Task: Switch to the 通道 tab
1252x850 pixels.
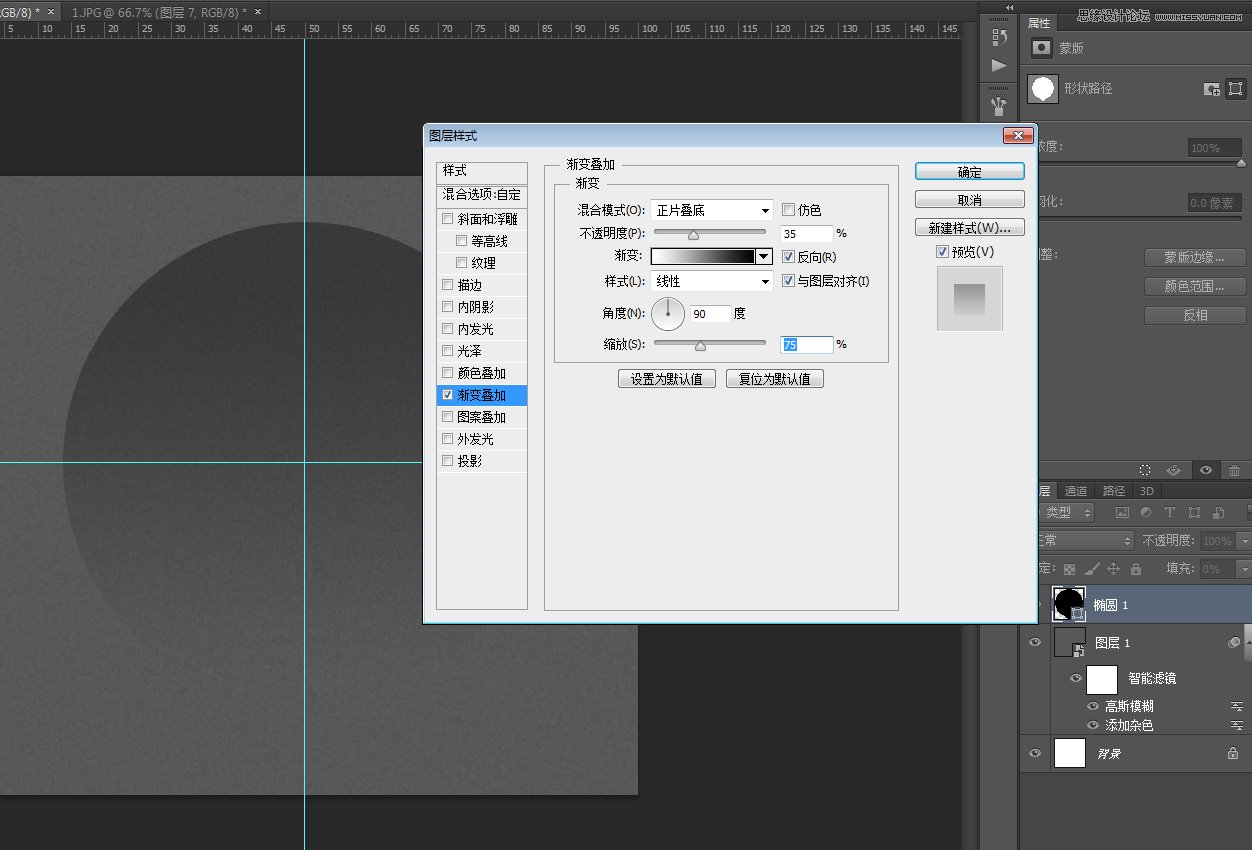Action: (x=1076, y=491)
